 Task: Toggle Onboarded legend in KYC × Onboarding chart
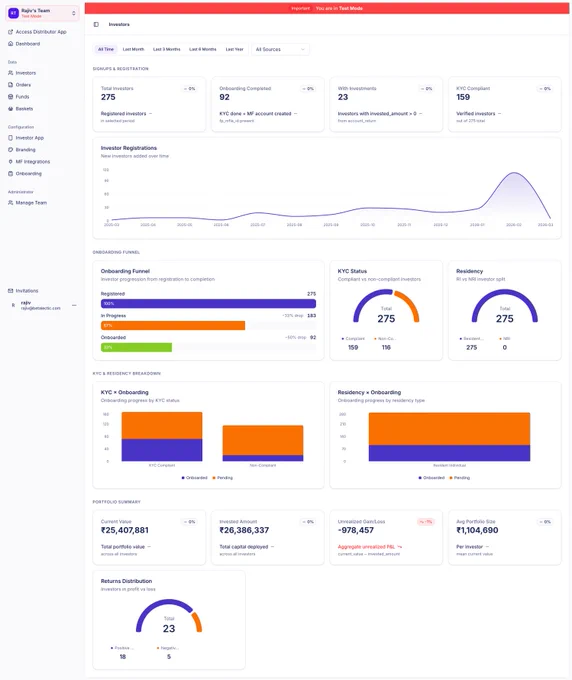[x=194, y=478]
